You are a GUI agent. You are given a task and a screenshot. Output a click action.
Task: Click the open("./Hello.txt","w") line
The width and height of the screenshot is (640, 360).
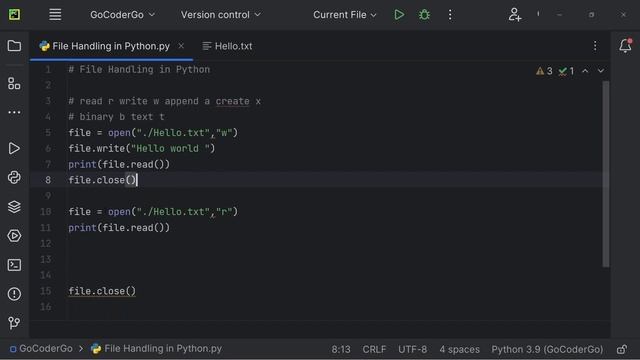(153, 133)
